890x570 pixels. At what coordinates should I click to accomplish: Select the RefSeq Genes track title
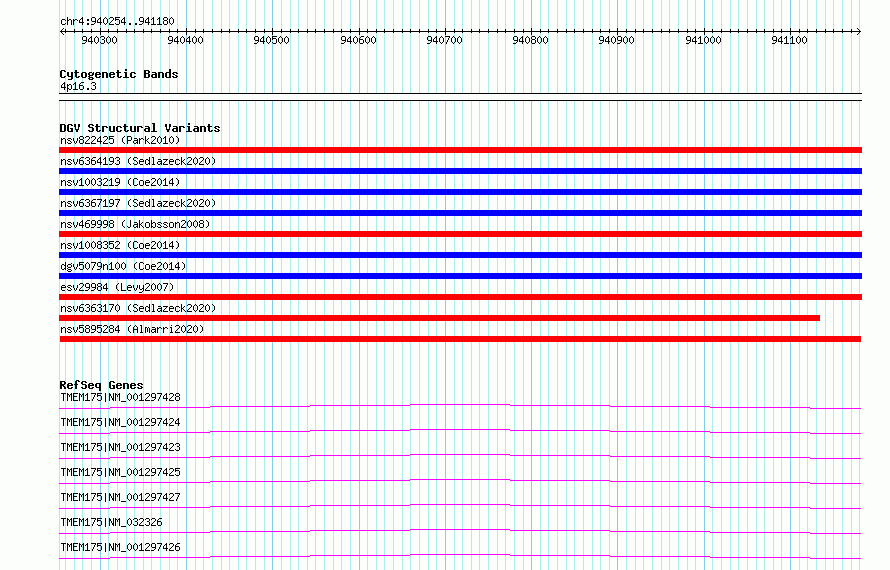(x=101, y=385)
